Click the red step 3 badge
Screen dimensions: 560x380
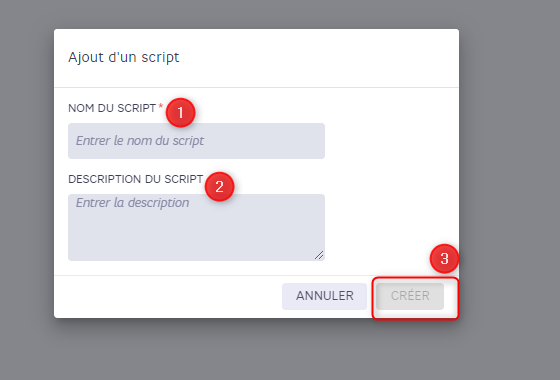pos(444,259)
